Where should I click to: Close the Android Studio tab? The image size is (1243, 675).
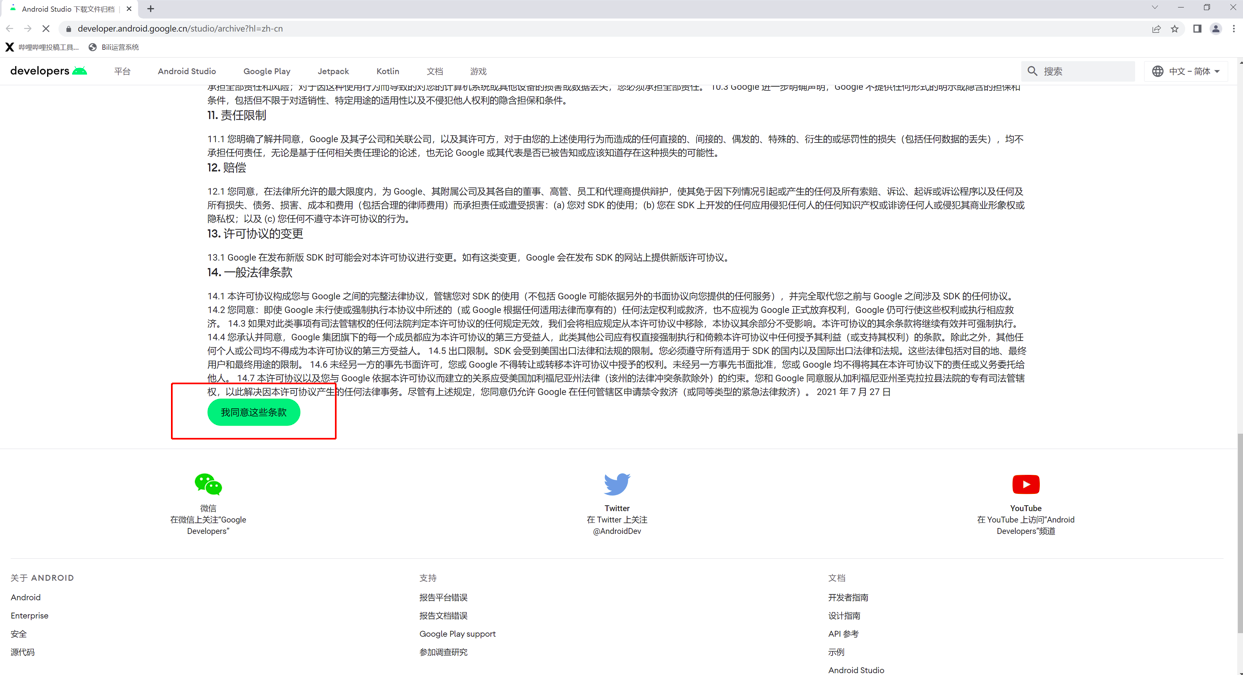click(129, 8)
